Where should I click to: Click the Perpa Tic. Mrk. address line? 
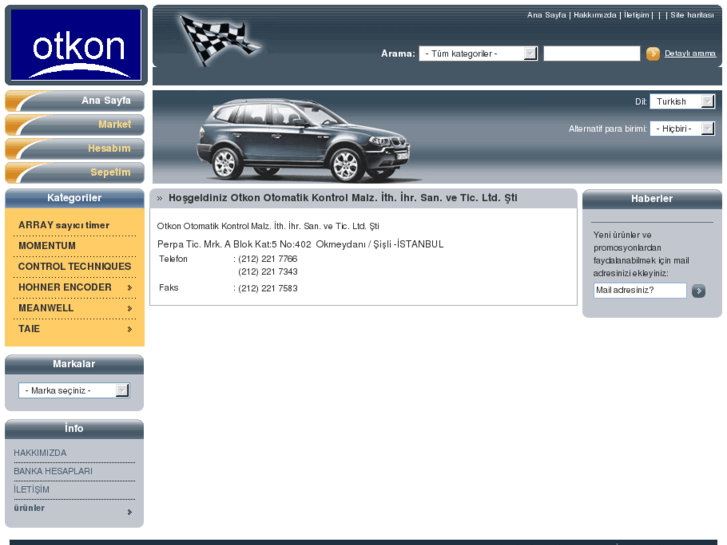pos(300,244)
